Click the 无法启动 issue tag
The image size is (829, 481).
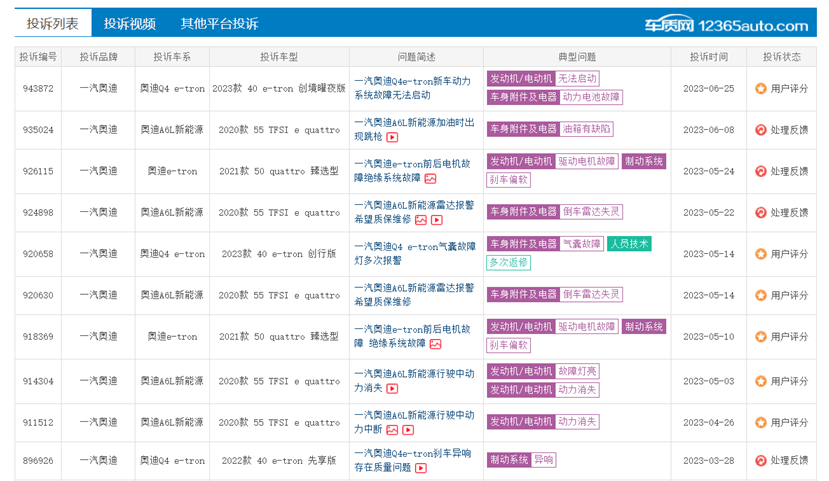pos(577,79)
